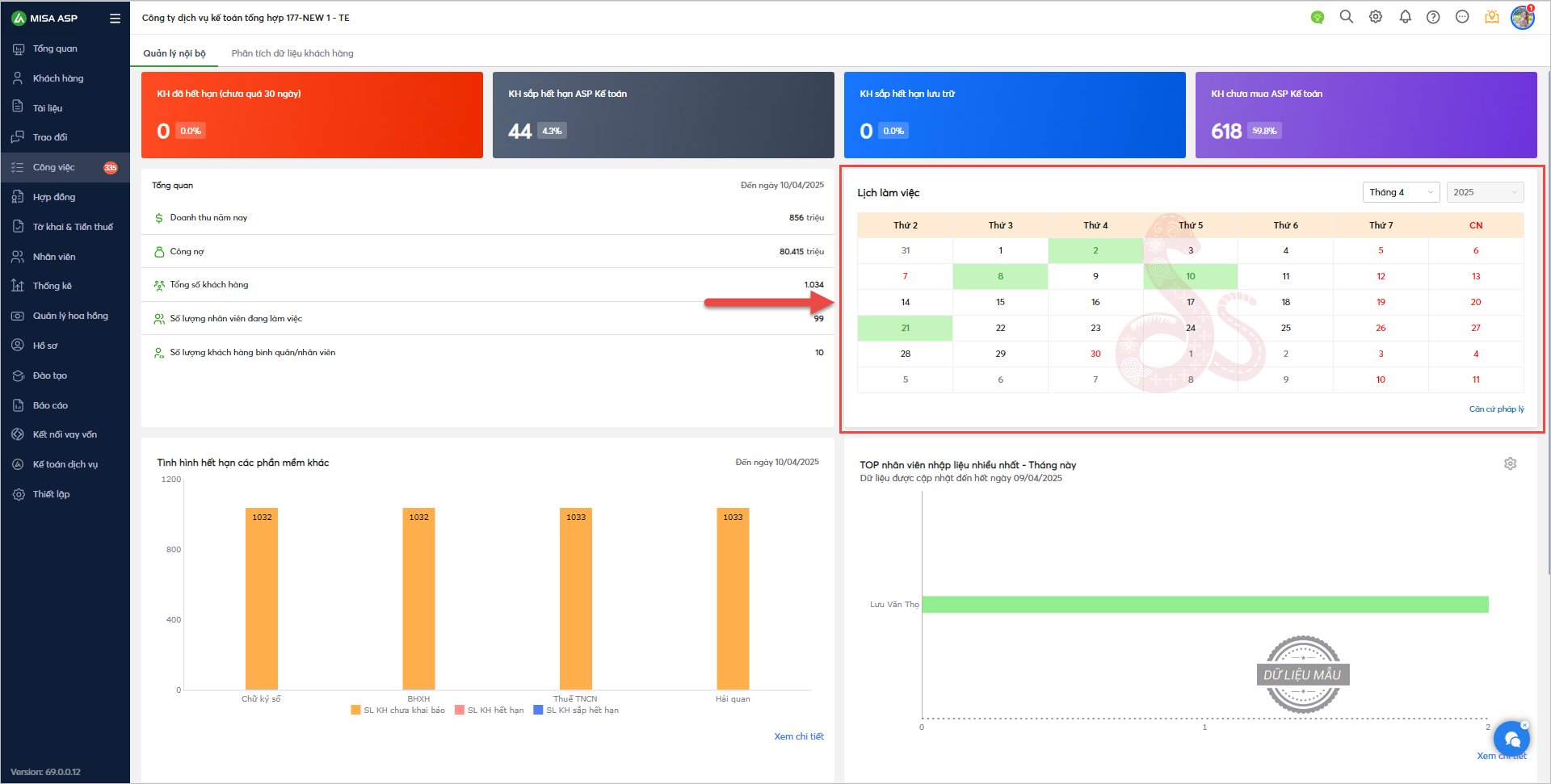Open Nhân viên in sidebar
Viewport: 1551px width, 784px height.
65,257
